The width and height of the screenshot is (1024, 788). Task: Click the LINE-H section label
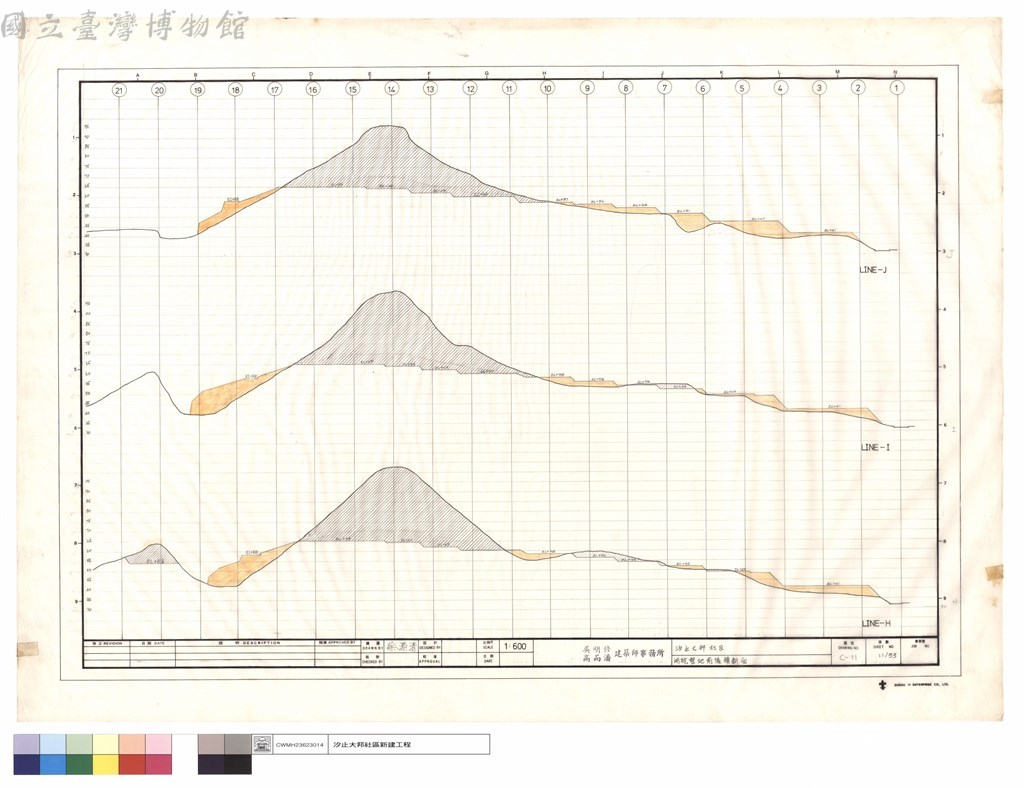876,623
